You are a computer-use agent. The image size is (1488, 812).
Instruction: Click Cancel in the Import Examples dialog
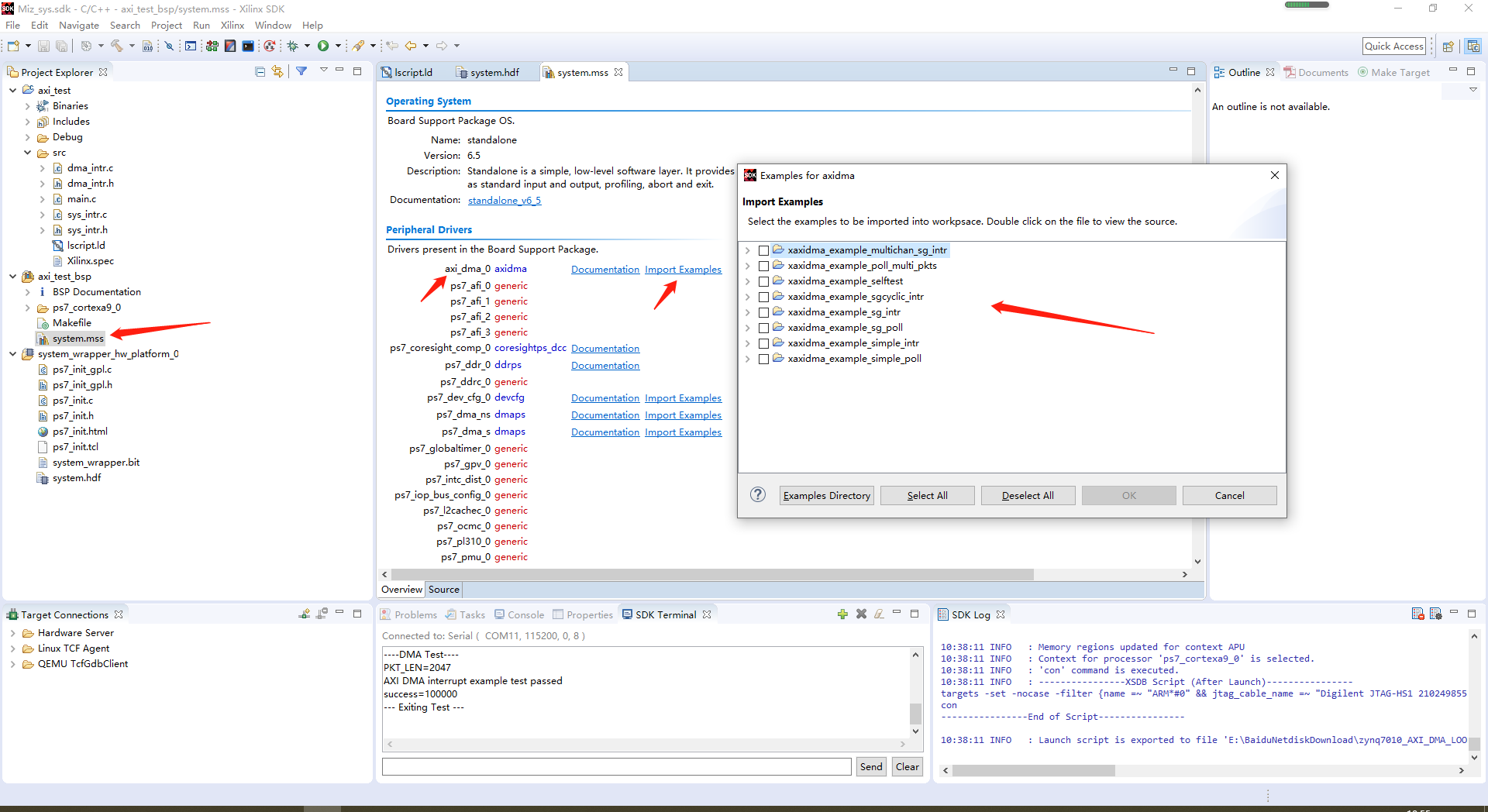[1229, 496]
